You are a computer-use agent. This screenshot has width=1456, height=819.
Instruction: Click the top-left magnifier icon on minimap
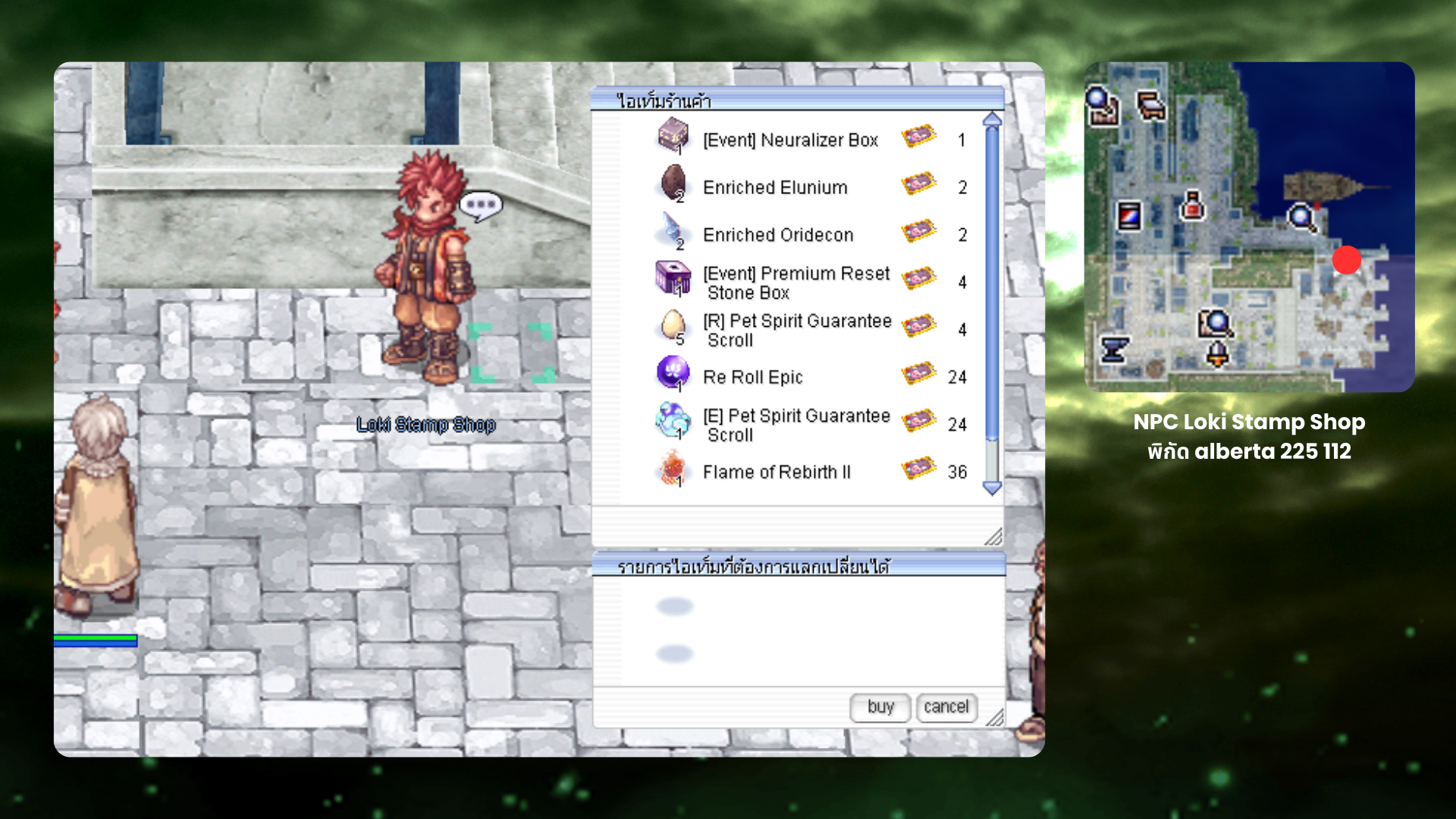[x=1101, y=105]
